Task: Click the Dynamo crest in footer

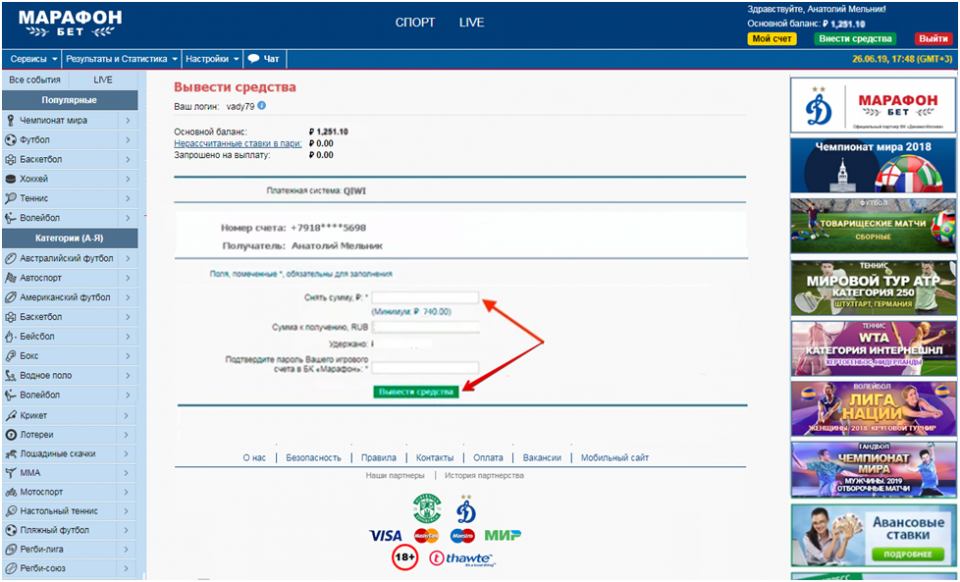Action: tap(466, 509)
